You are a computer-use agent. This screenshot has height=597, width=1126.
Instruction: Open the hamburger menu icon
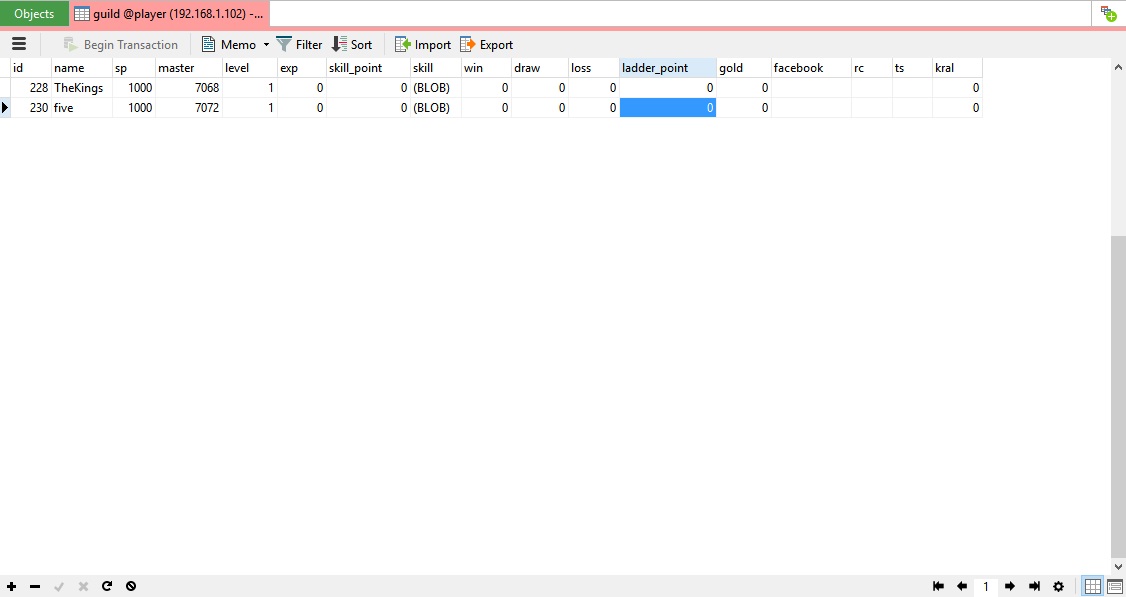click(x=19, y=45)
